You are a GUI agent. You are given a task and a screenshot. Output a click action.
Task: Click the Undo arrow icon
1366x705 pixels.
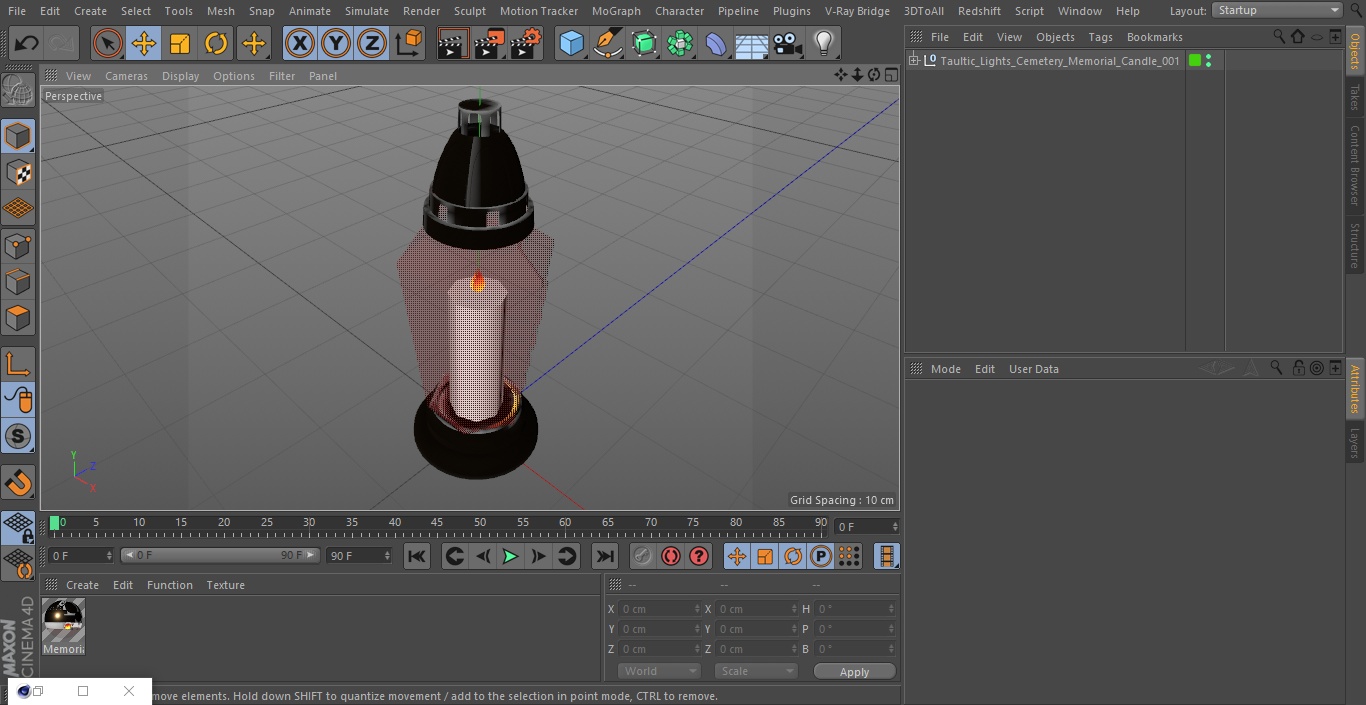(x=27, y=44)
